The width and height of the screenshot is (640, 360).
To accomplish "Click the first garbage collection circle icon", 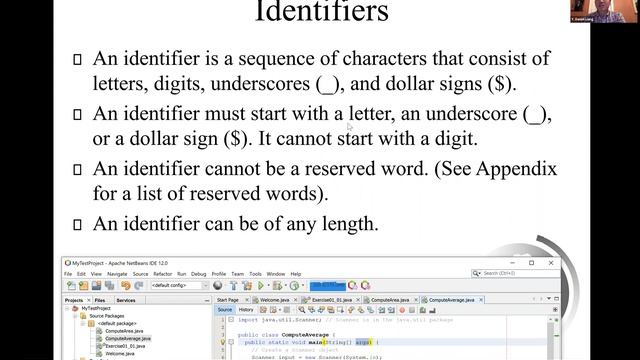I will (352, 285).
